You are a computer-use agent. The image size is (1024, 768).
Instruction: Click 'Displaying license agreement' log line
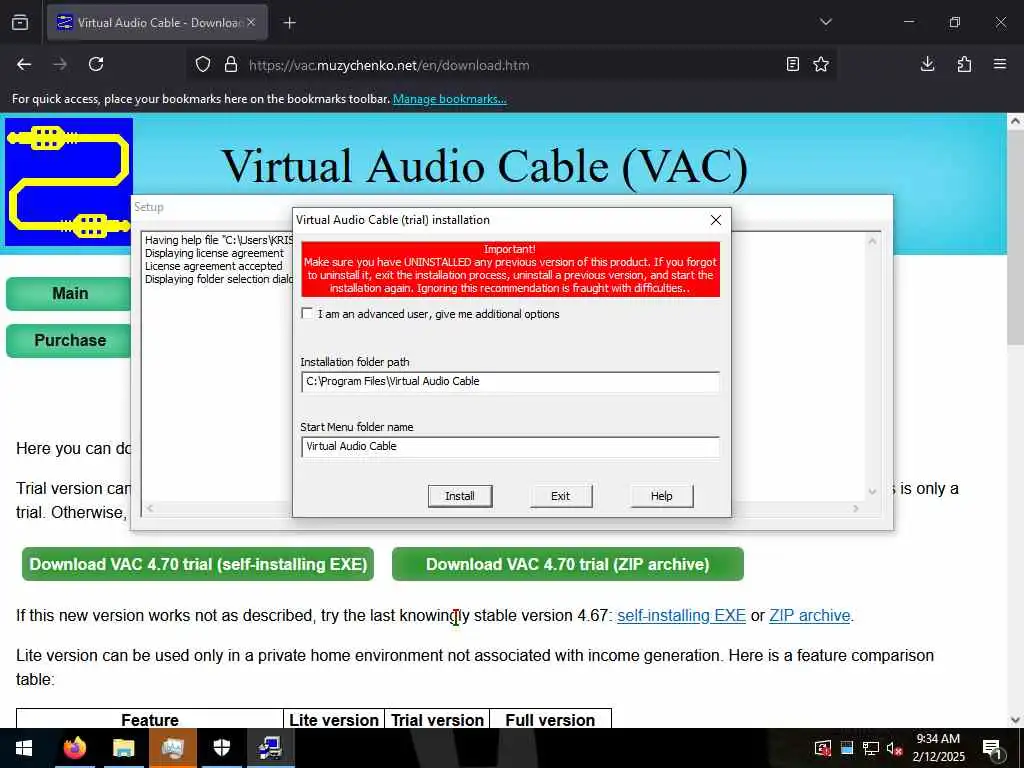pyautogui.click(x=214, y=253)
